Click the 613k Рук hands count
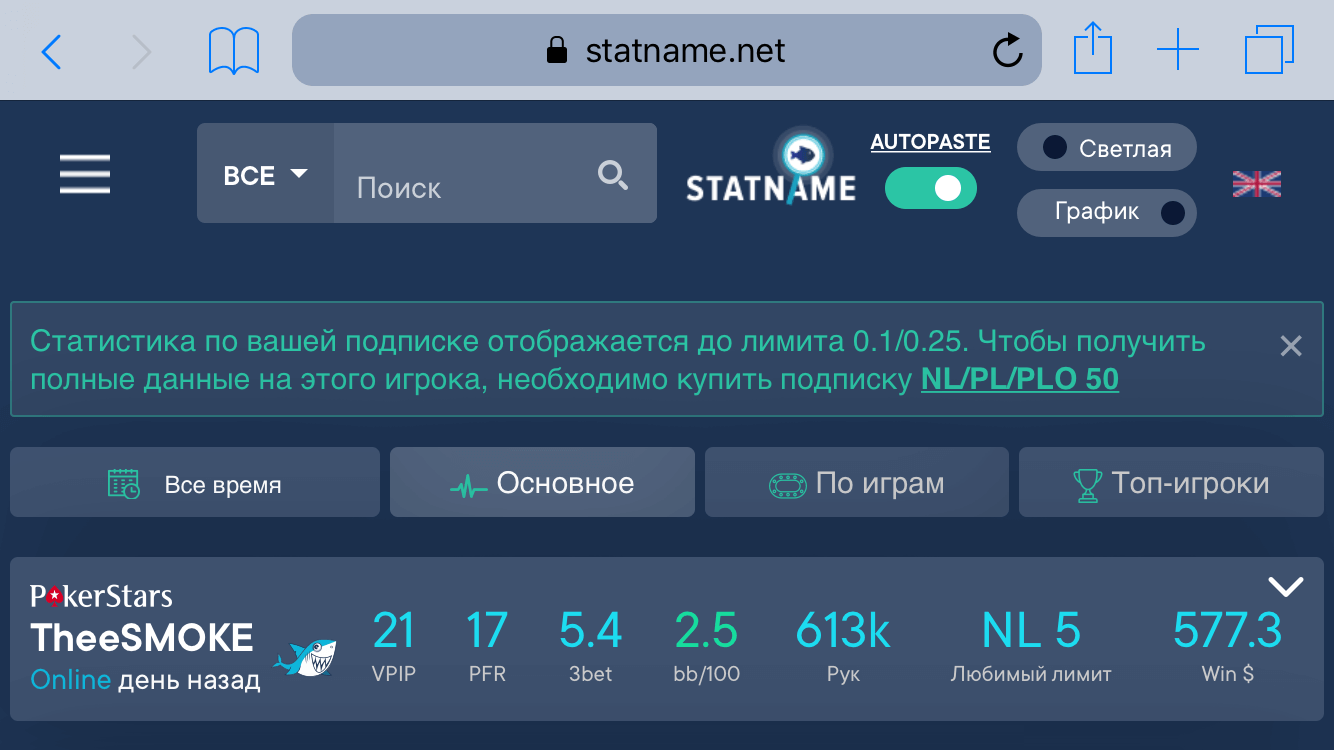Screen dimensions: 1334x750 843,631
